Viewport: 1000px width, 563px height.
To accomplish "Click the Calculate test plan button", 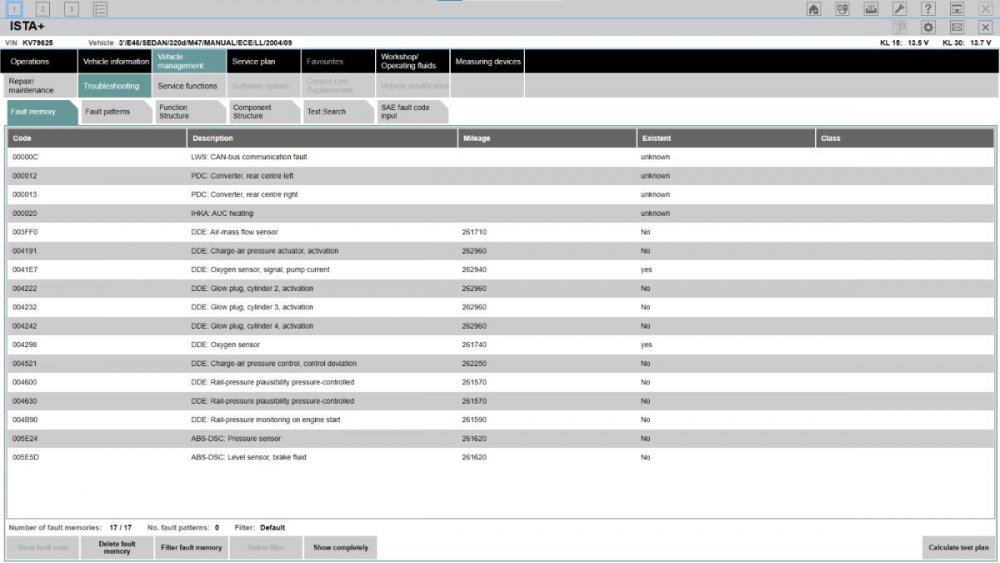I will point(958,548).
